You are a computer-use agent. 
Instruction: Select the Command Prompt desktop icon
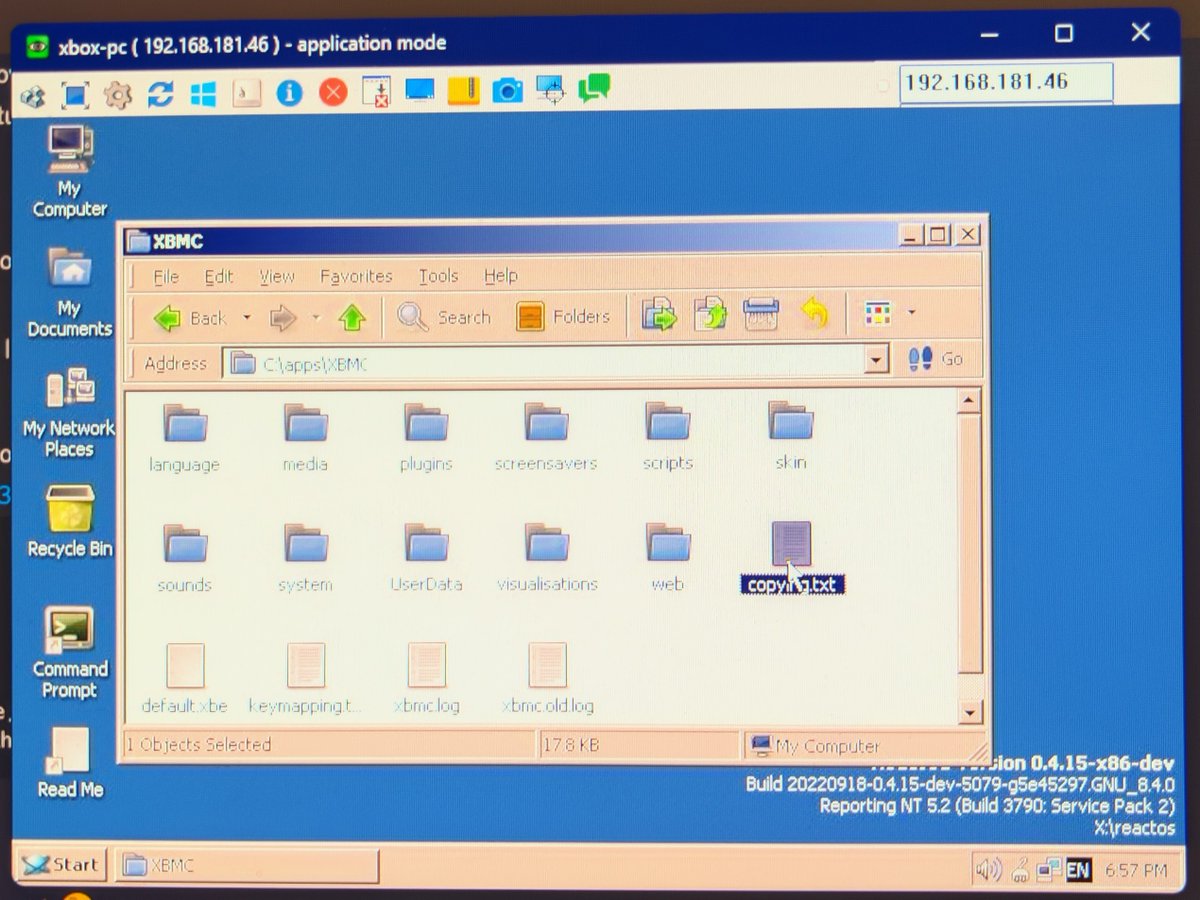click(x=70, y=652)
